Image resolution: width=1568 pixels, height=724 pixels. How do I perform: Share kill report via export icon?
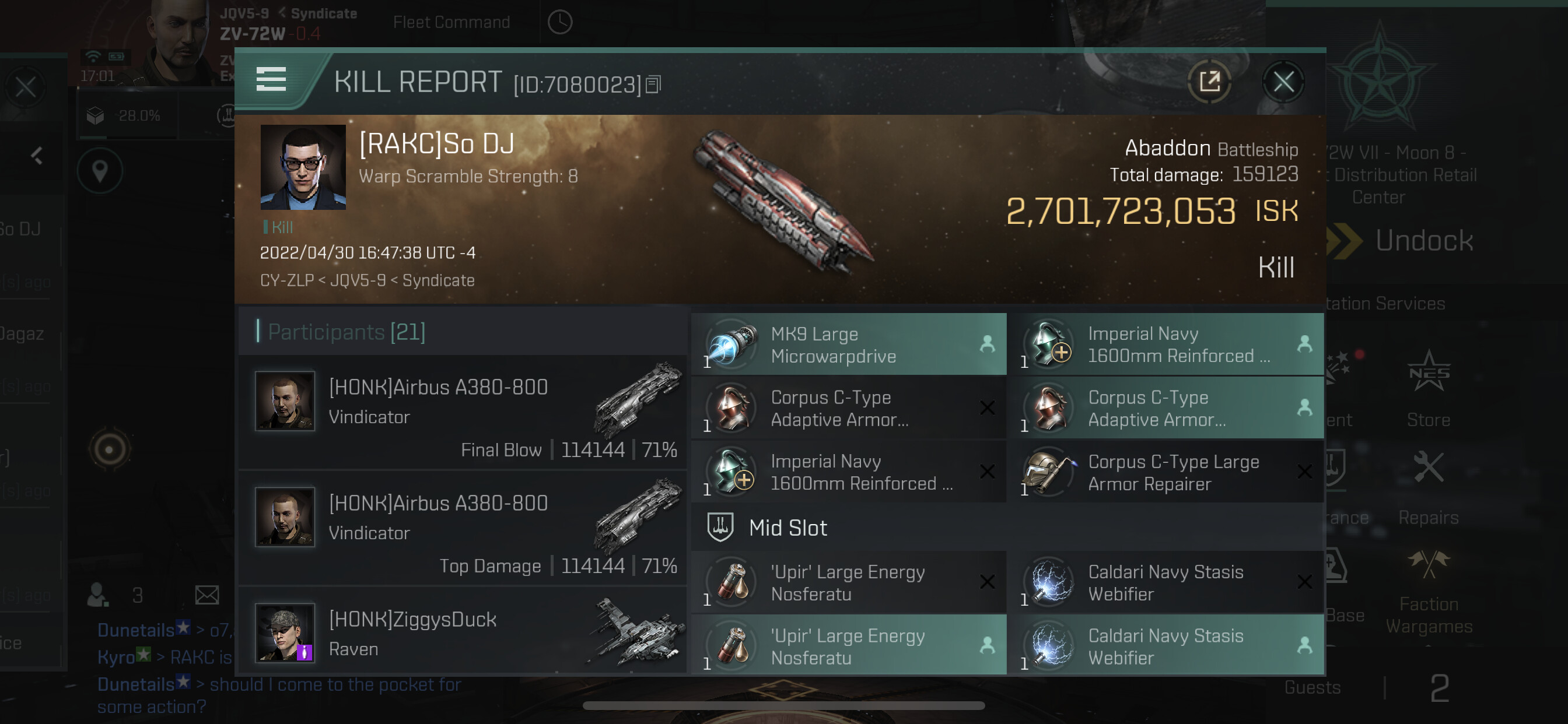pyautogui.click(x=1209, y=82)
